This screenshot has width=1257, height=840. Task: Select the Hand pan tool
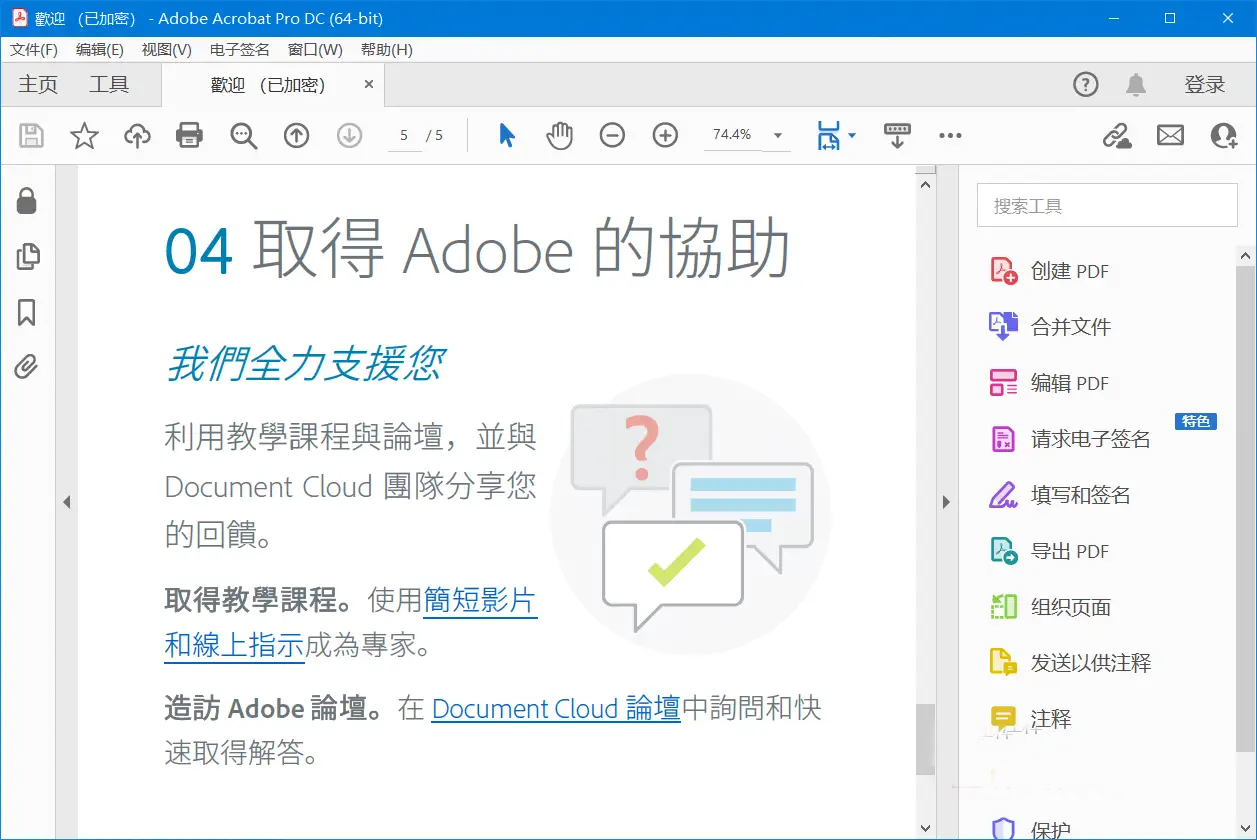click(x=560, y=135)
